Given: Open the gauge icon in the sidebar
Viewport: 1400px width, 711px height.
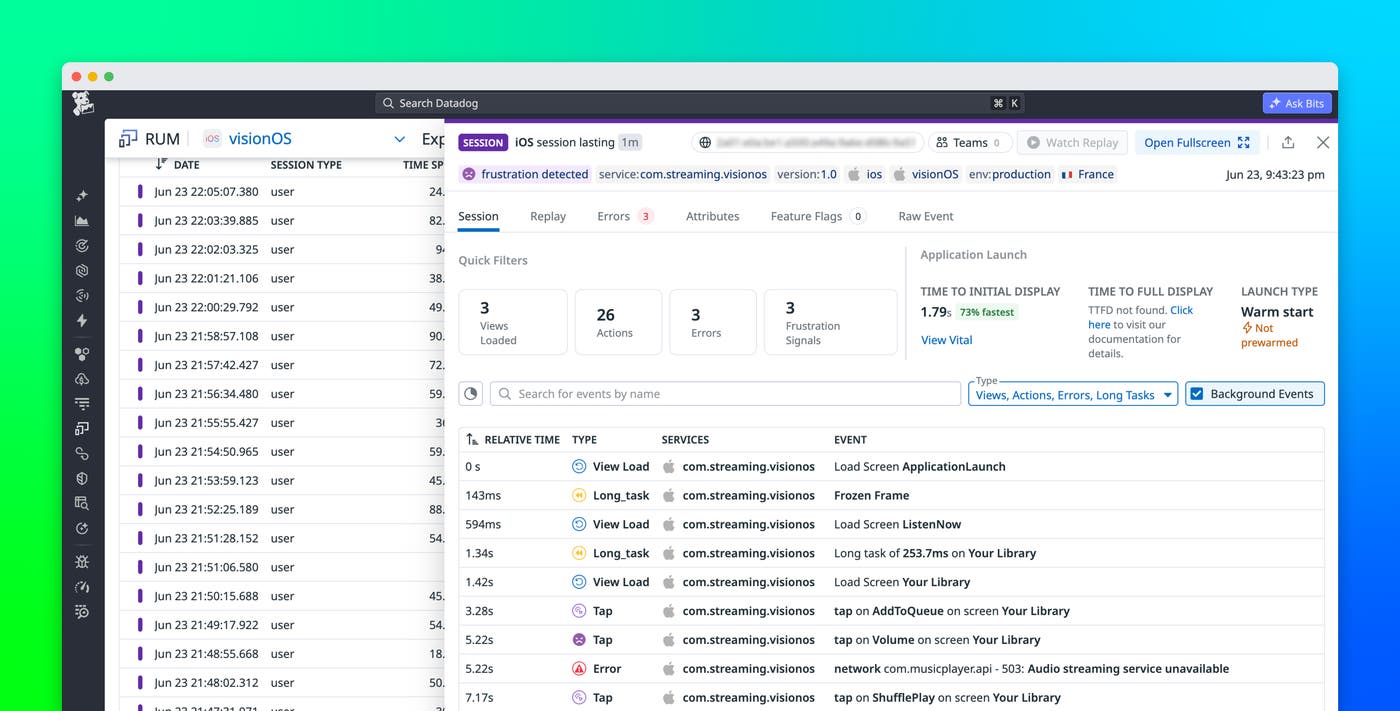Looking at the screenshot, I should coord(82,587).
